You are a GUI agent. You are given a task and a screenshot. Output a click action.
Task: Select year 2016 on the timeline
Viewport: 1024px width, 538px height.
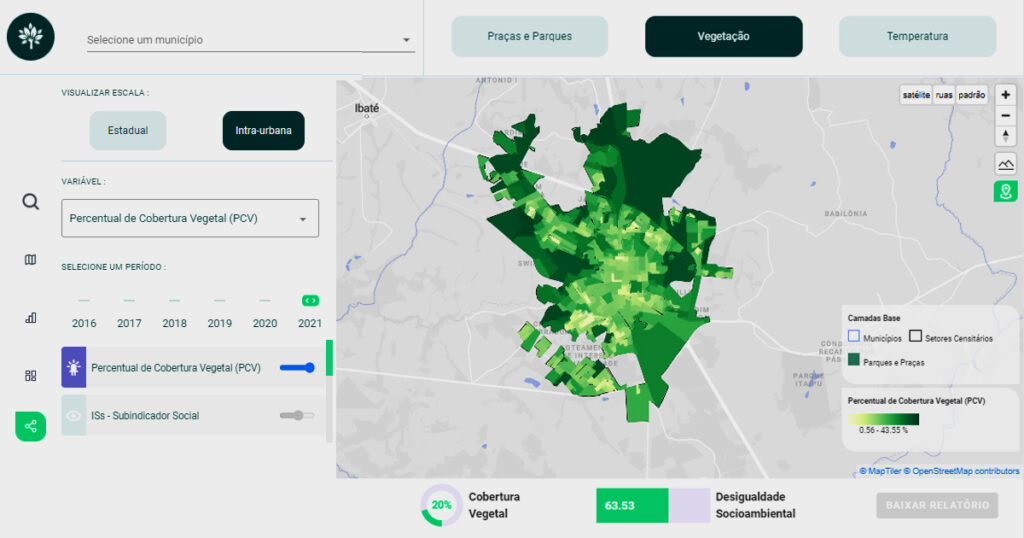[84, 323]
